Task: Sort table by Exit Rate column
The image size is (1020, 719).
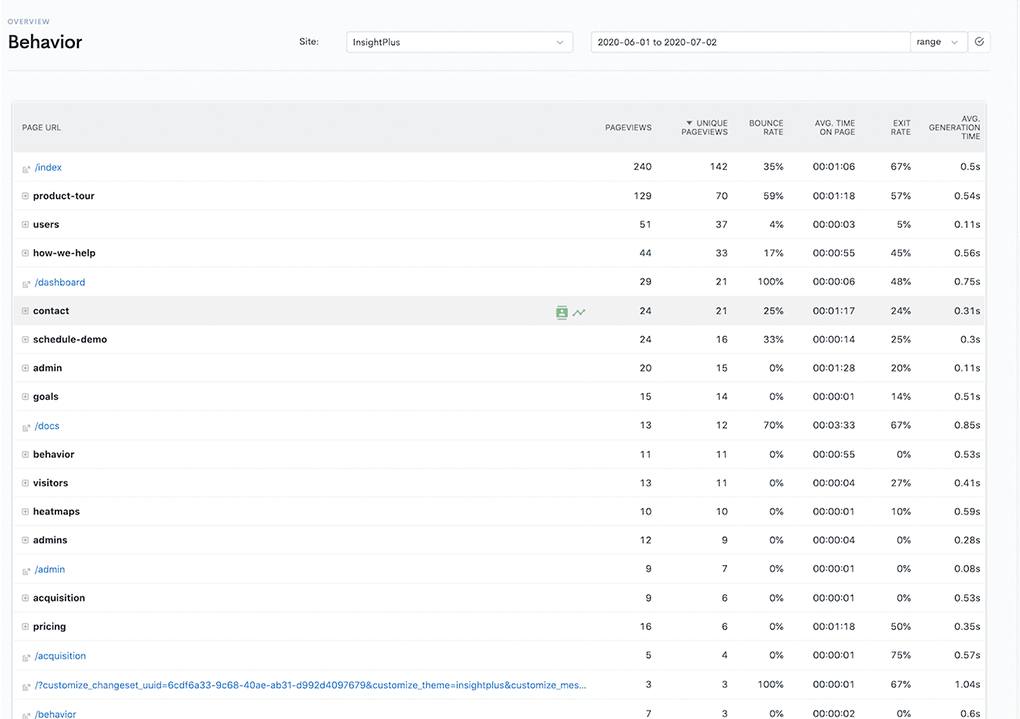Action: (x=901, y=128)
